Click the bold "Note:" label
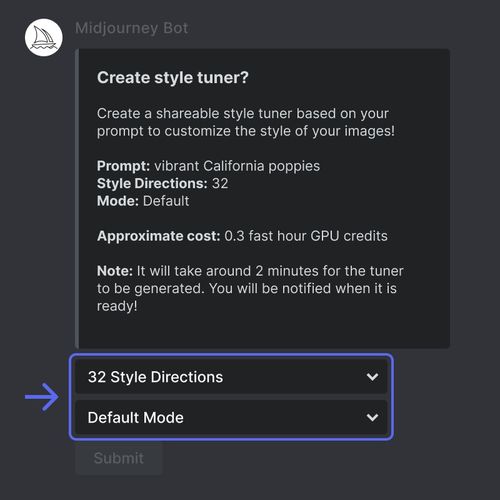 (x=115, y=271)
